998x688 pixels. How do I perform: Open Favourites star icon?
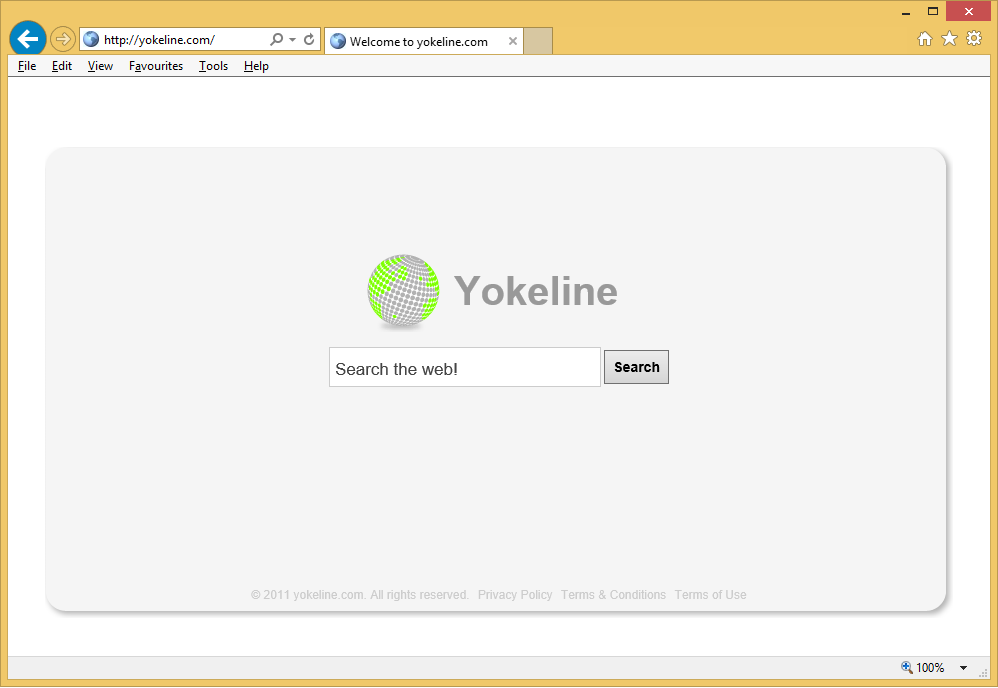pyautogui.click(x=949, y=39)
